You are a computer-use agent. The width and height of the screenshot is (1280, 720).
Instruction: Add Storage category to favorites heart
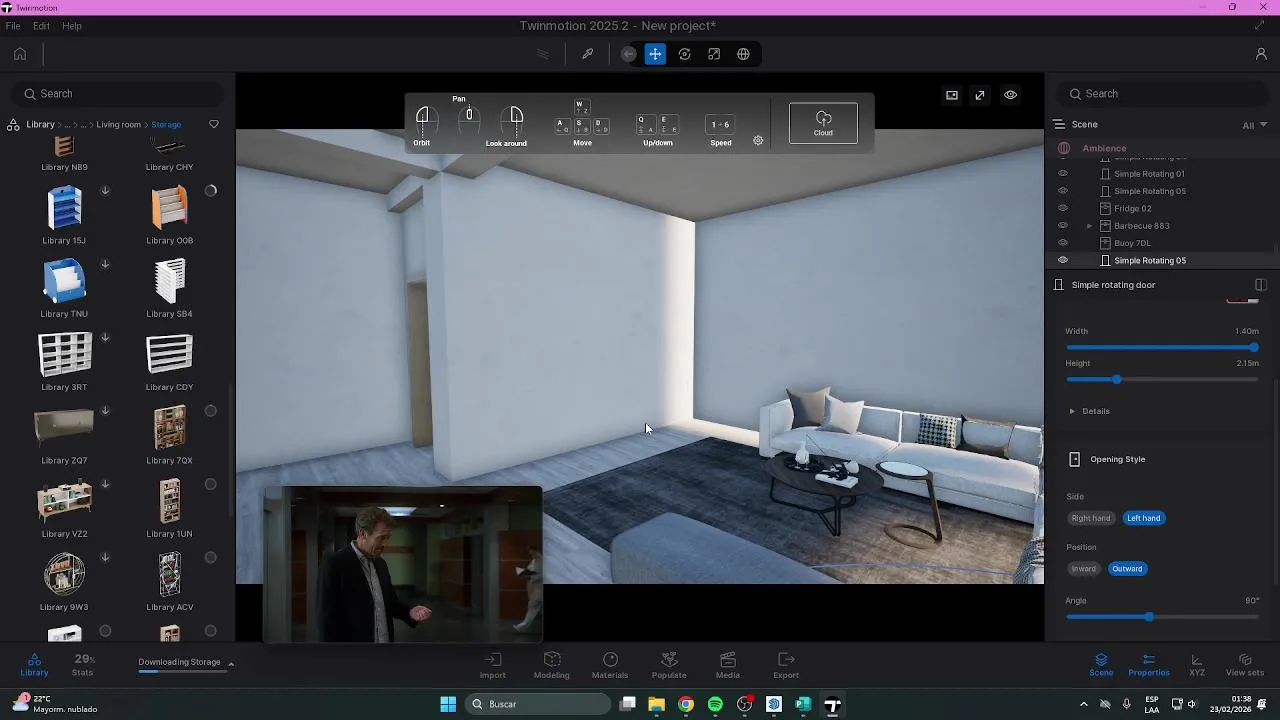tap(214, 124)
